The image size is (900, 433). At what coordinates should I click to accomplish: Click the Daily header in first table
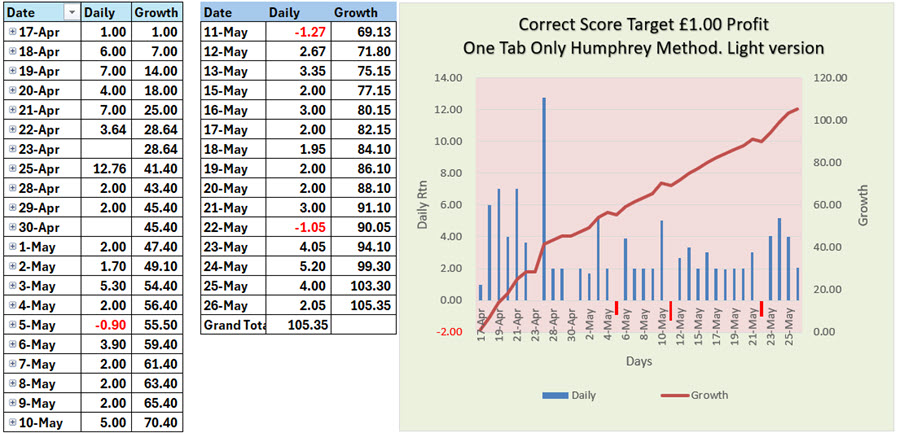(105, 13)
